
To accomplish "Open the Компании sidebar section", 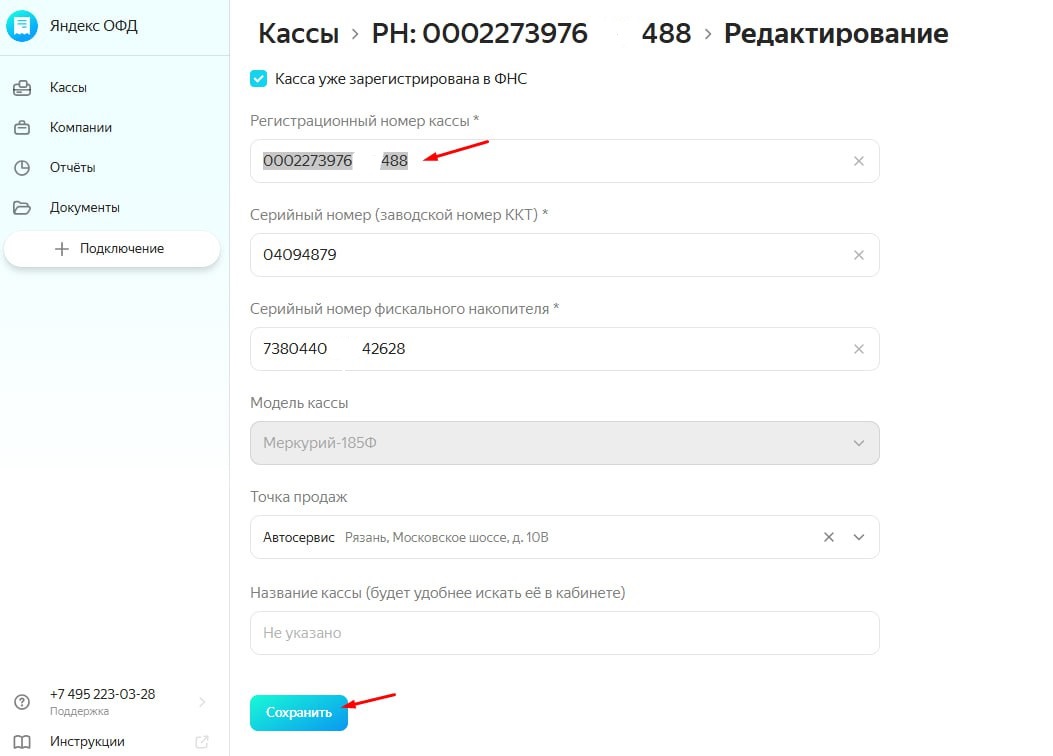I will pos(80,128).
